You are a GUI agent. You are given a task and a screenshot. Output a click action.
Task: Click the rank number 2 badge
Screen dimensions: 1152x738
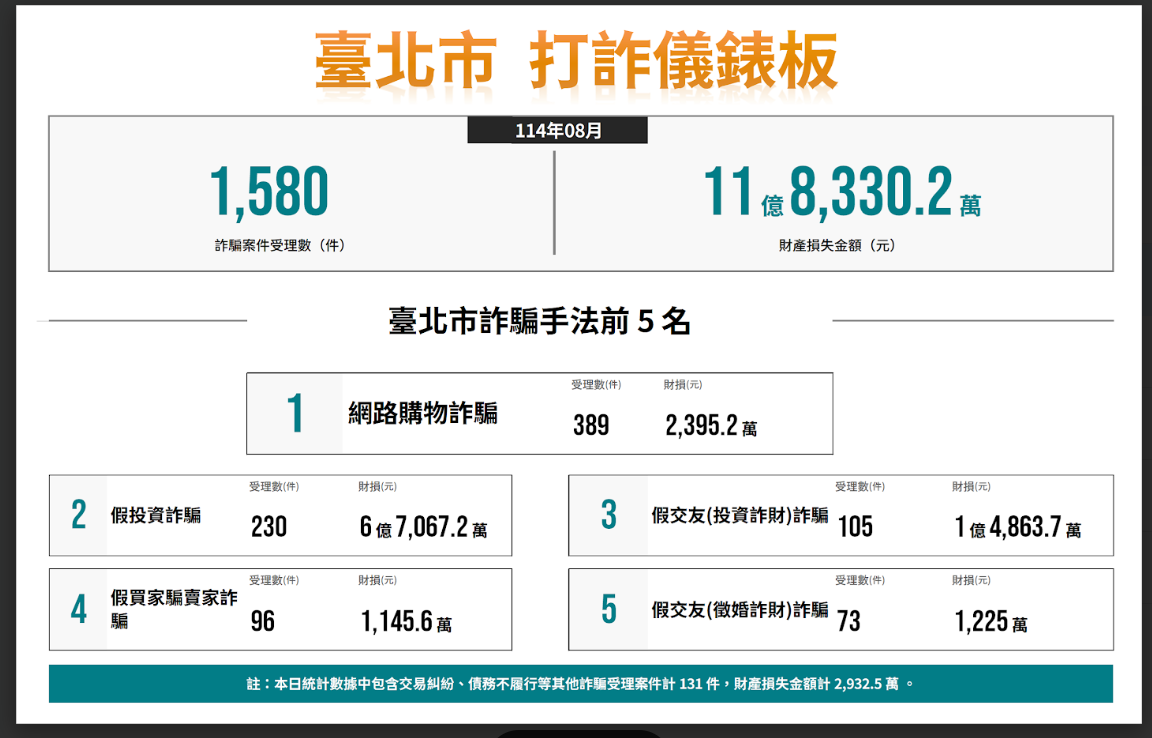point(79,516)
